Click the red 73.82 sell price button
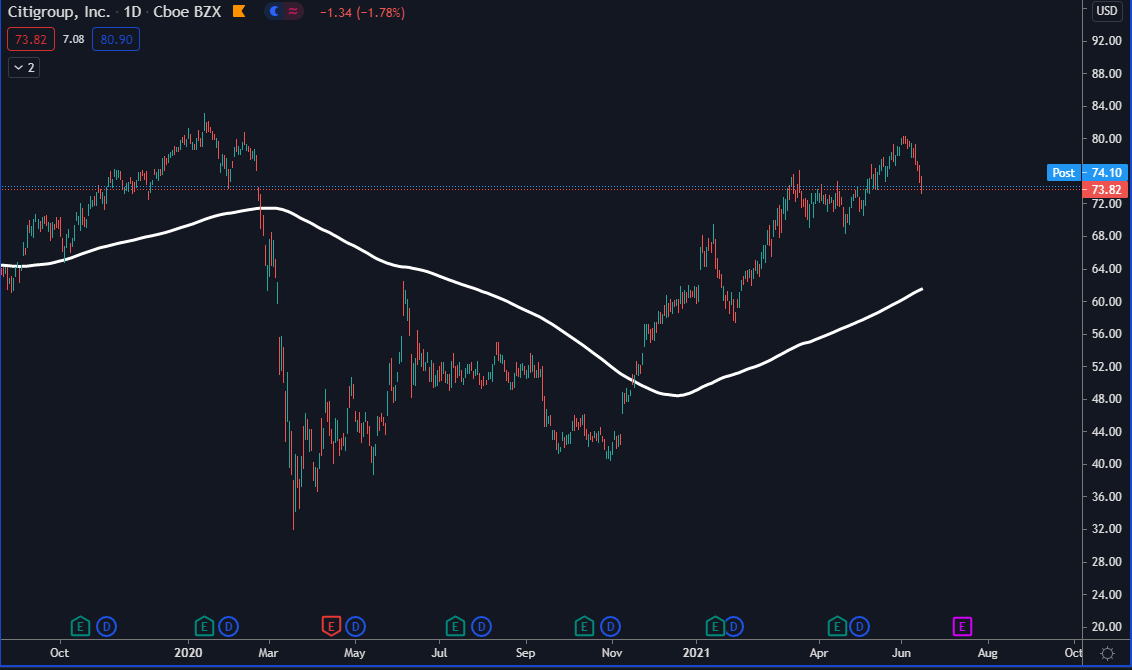The height and width of the screenshot is (670, 1132). click(x=31, y=39)
